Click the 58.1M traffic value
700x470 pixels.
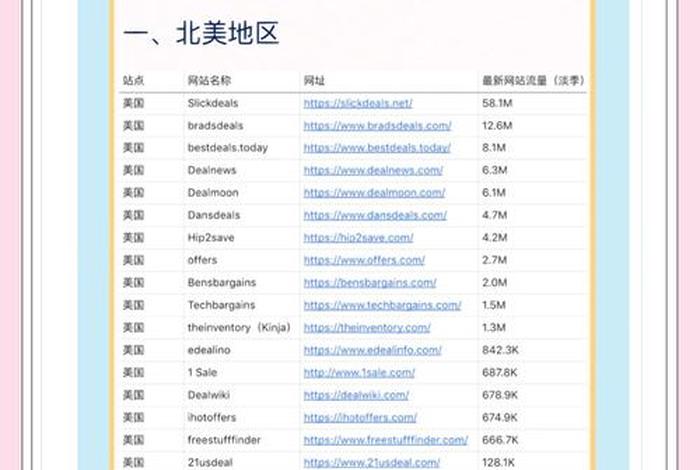497,103
